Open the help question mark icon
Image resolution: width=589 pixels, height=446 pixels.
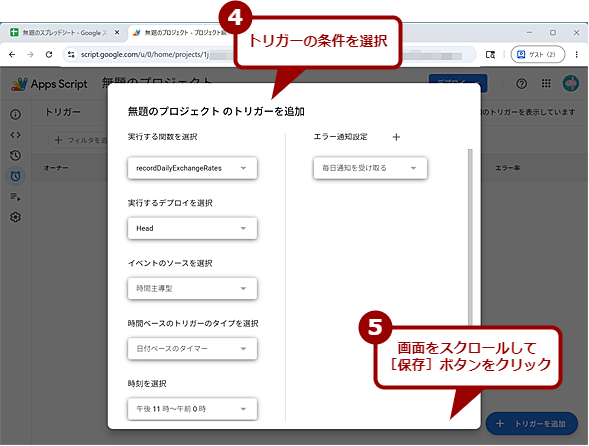tap(521, 83)
